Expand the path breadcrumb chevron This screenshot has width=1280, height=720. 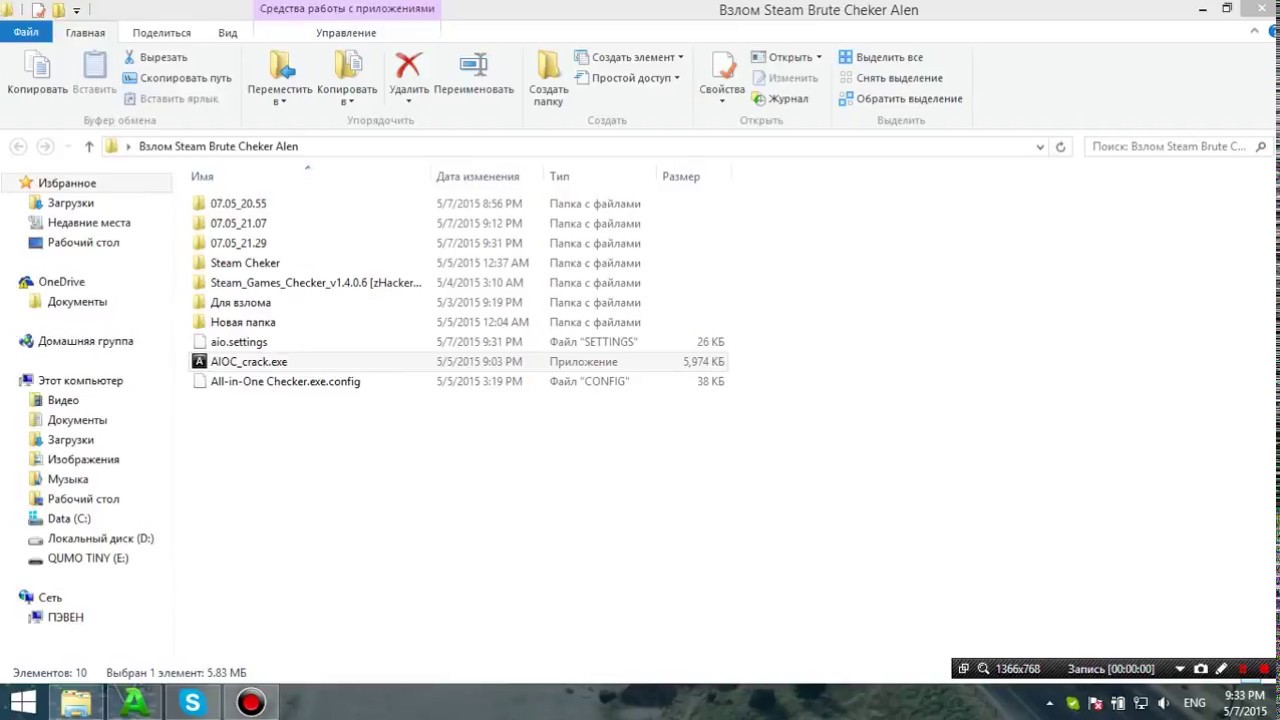[x=128, y=146]
